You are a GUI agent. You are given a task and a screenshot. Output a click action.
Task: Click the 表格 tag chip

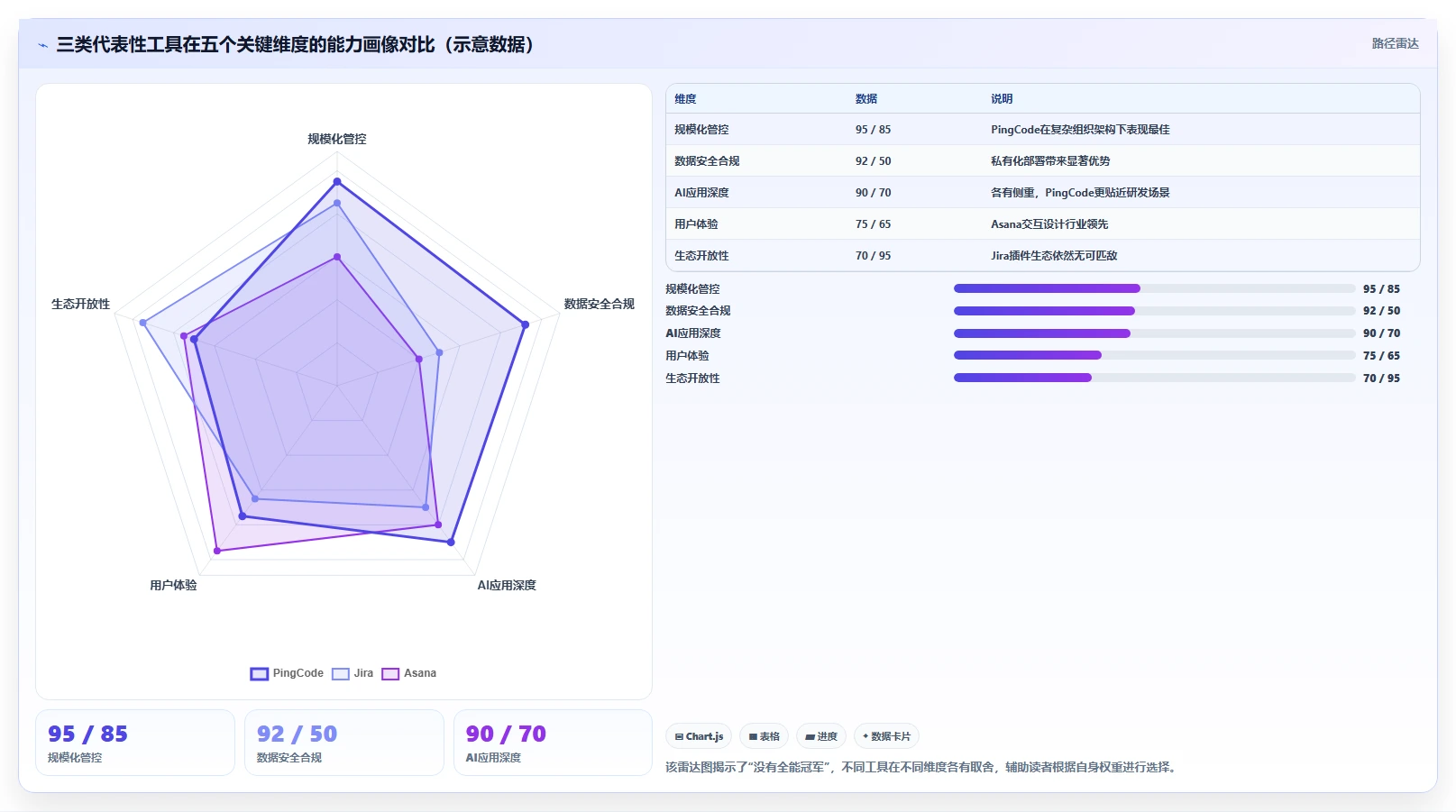coord(764,736)
